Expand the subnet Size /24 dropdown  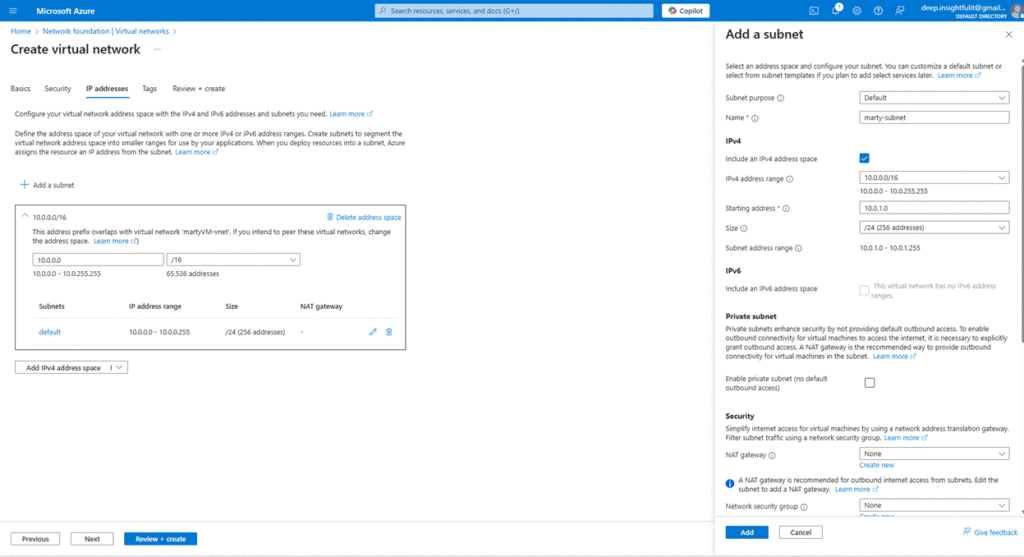click(934, 228)
